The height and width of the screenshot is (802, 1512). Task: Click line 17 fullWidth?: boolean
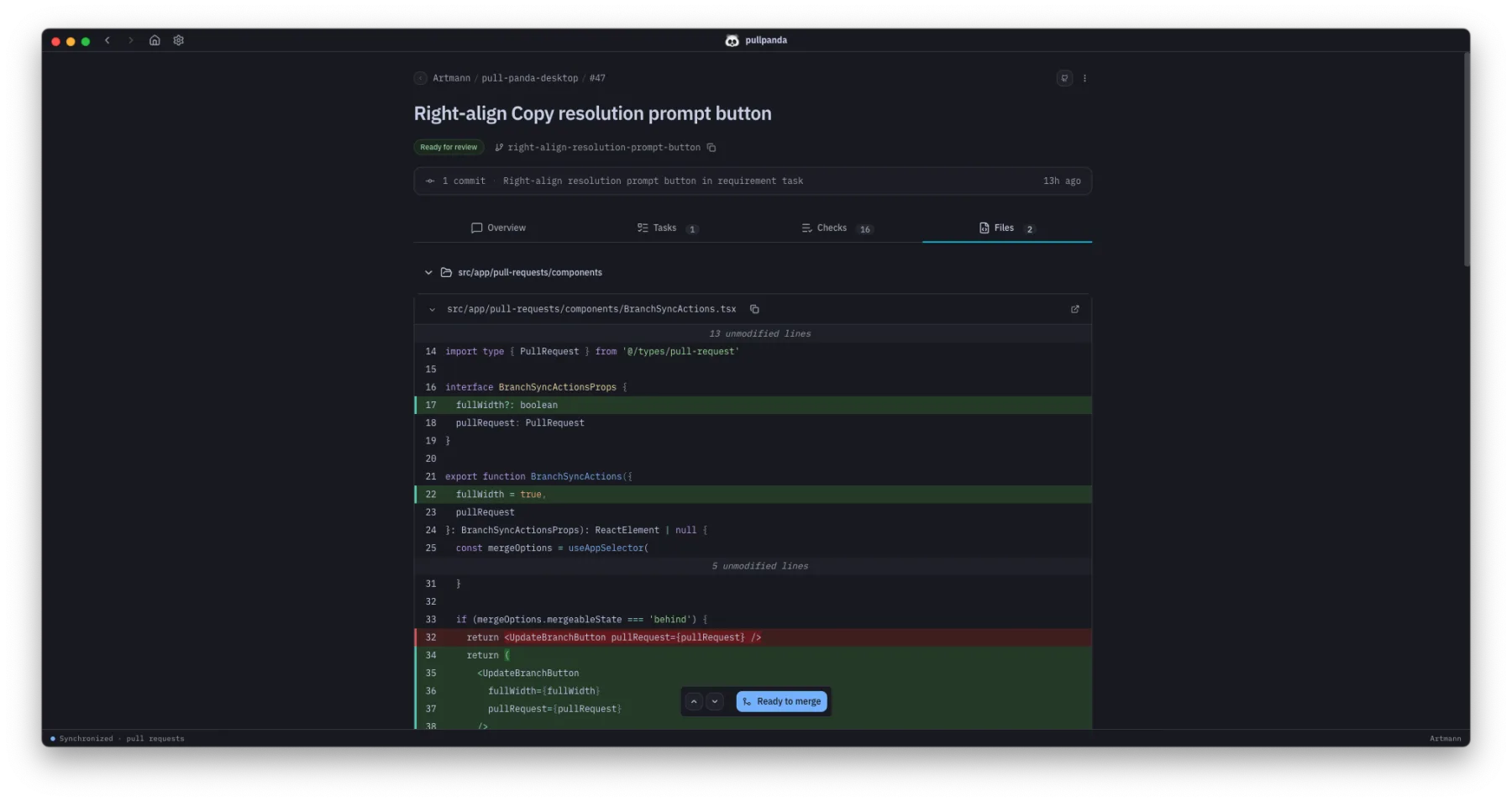753,405
